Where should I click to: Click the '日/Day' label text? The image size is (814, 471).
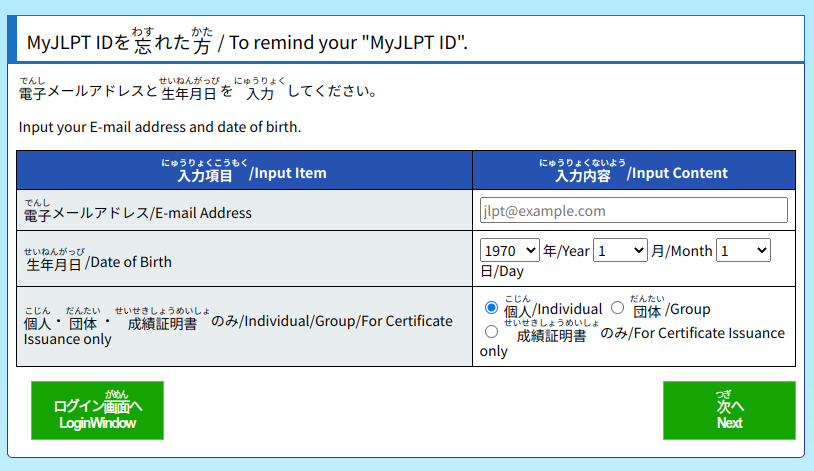pyautogui.click(x=502, y=271)
